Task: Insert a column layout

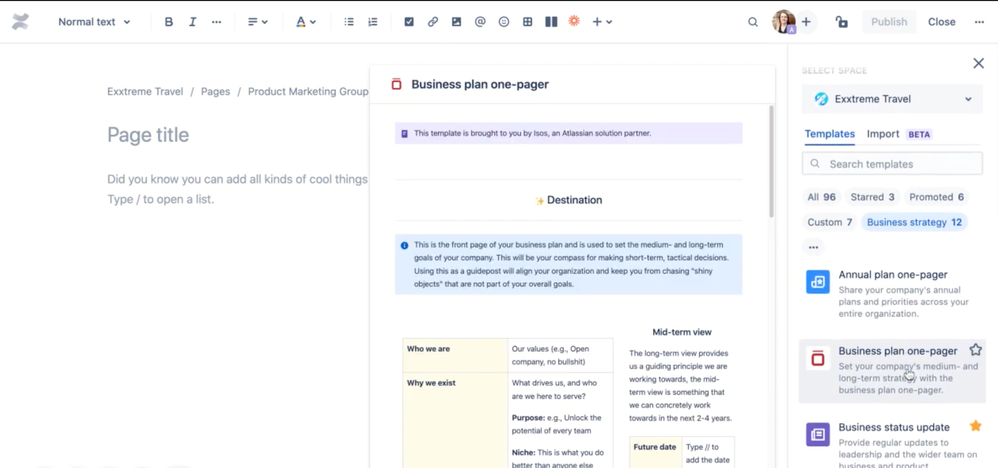Action: pyautogui.click(x=551, y=22)
